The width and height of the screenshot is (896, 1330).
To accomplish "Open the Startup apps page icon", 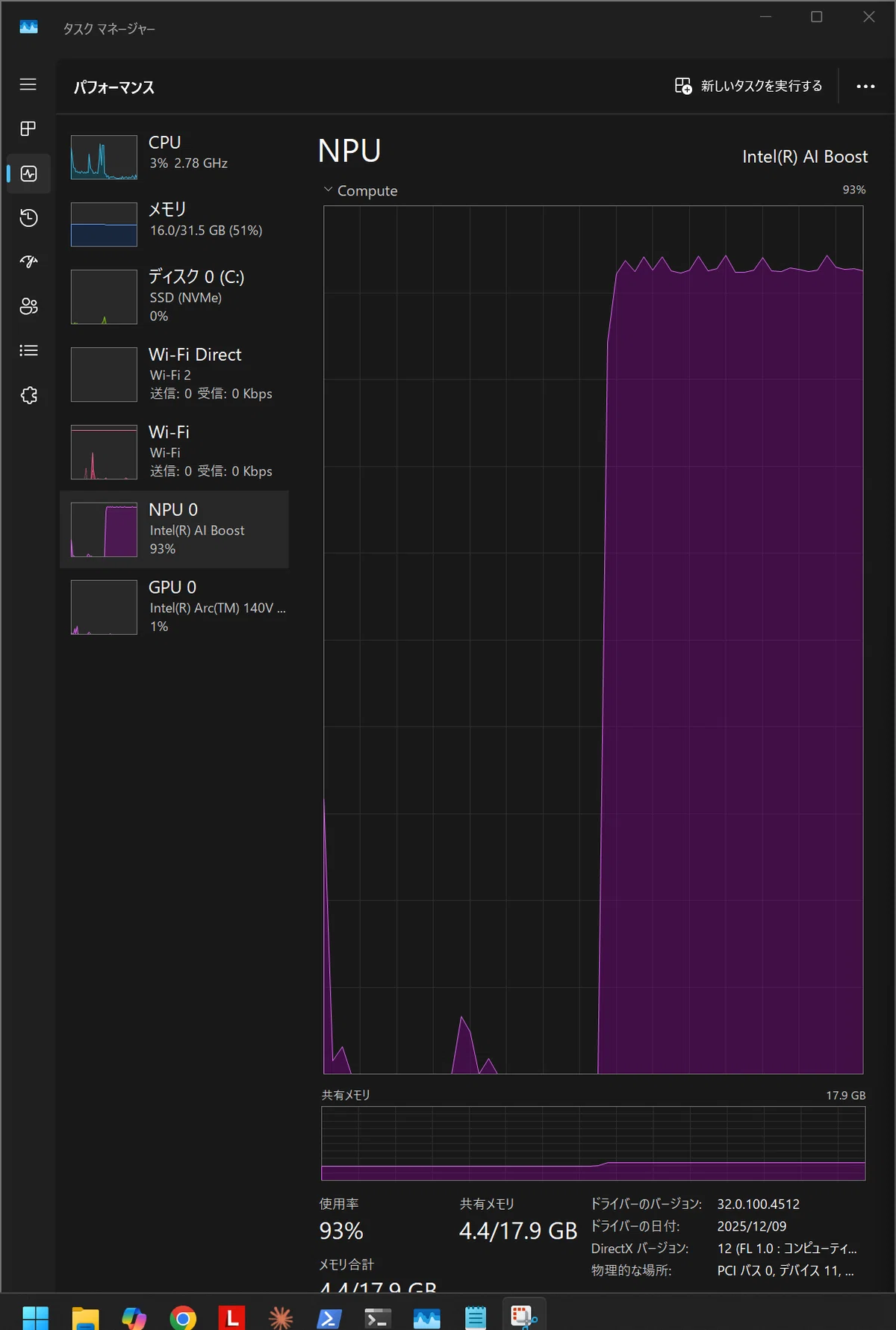I will (x=28, y=261).
